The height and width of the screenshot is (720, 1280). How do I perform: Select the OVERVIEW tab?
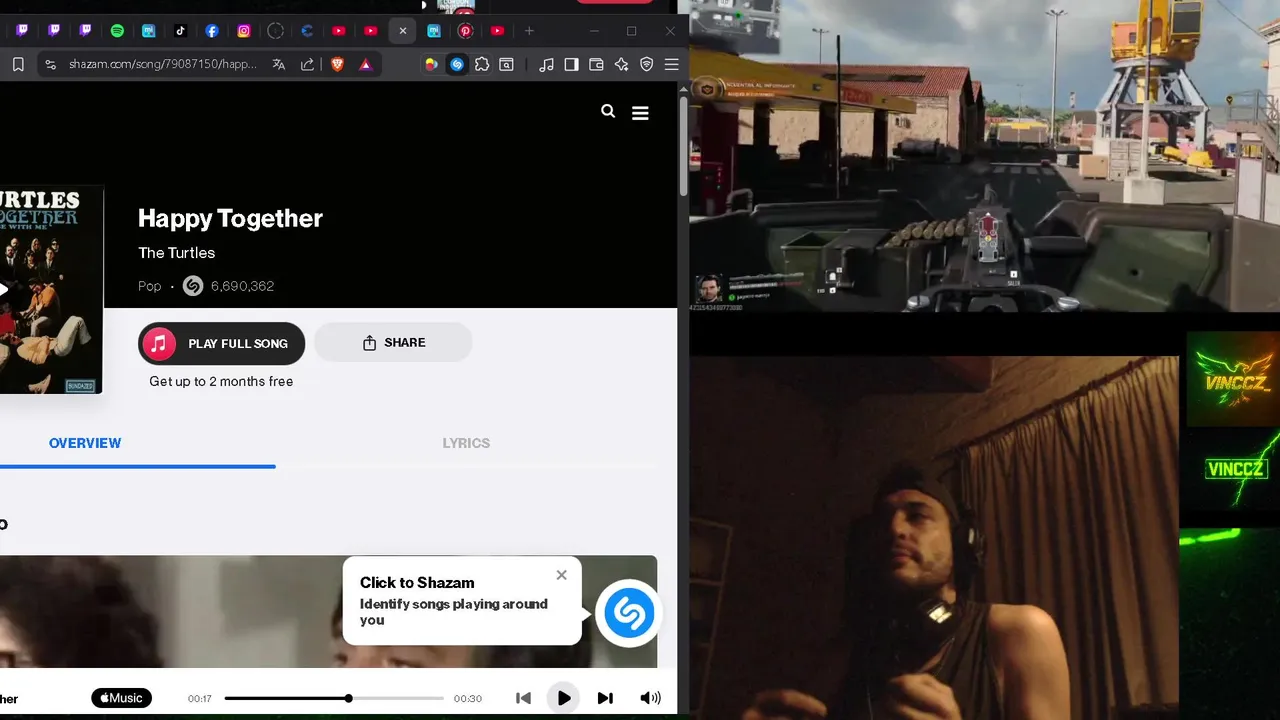coord(85,443)
